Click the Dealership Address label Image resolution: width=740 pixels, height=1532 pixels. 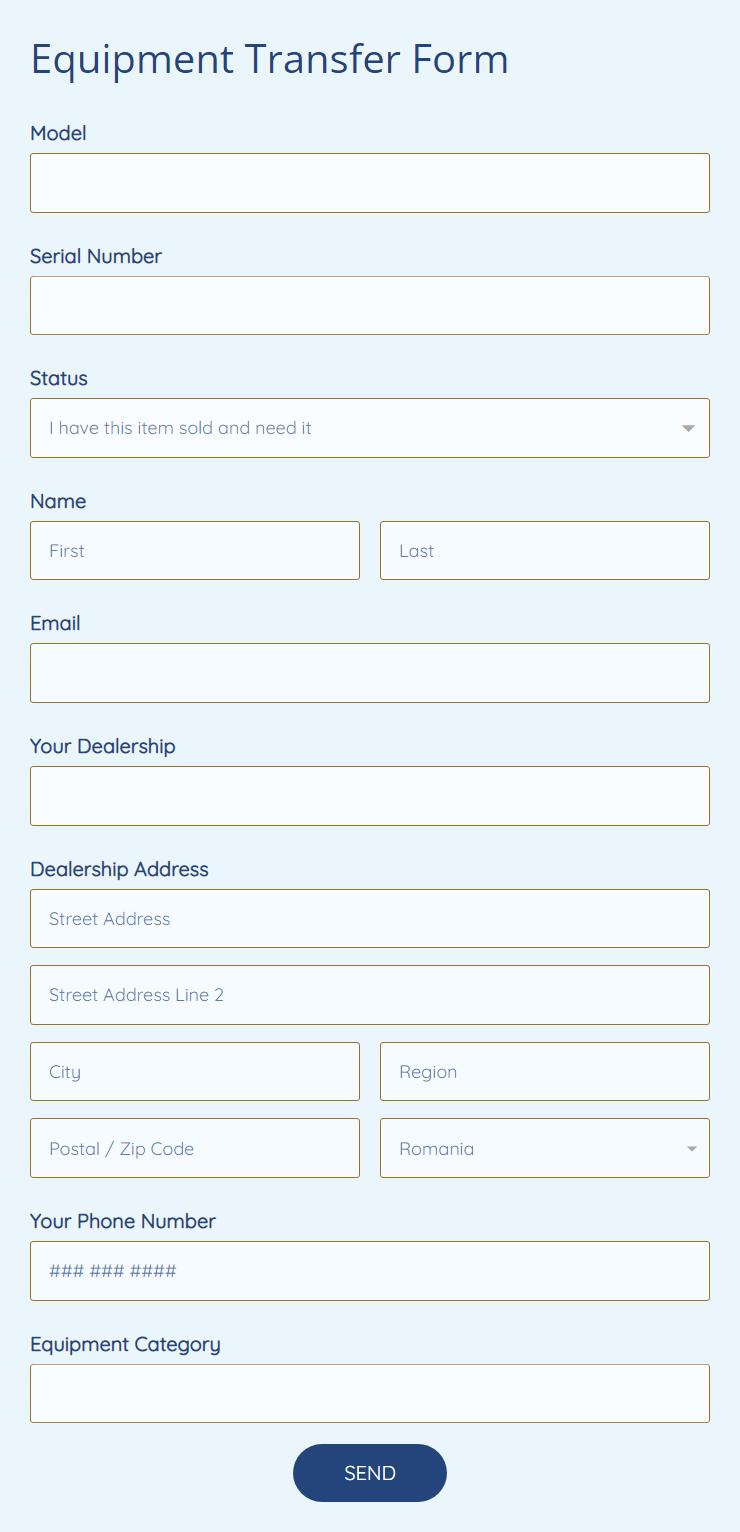click(x=119, y=869)
